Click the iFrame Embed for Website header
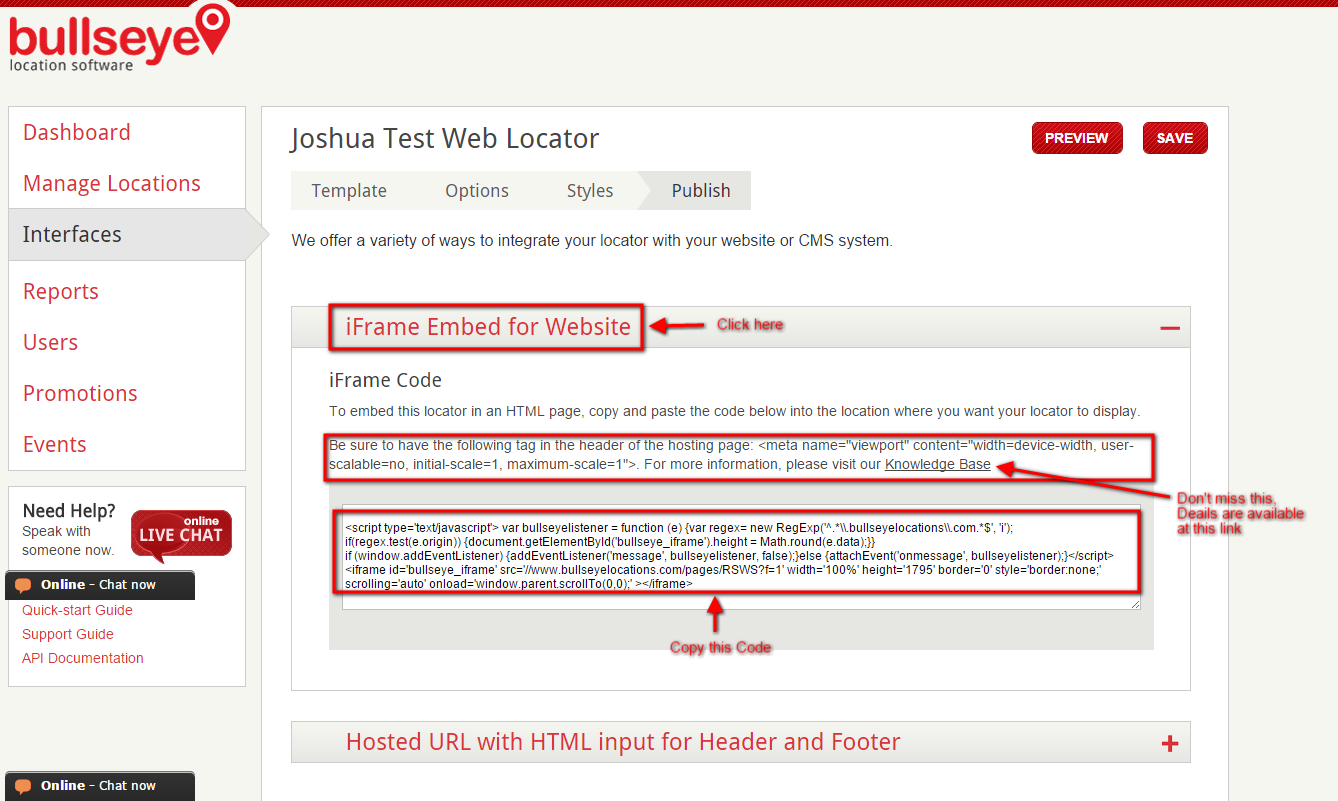The width and height of the screenshot is (1338, 801). click(488, 327)
